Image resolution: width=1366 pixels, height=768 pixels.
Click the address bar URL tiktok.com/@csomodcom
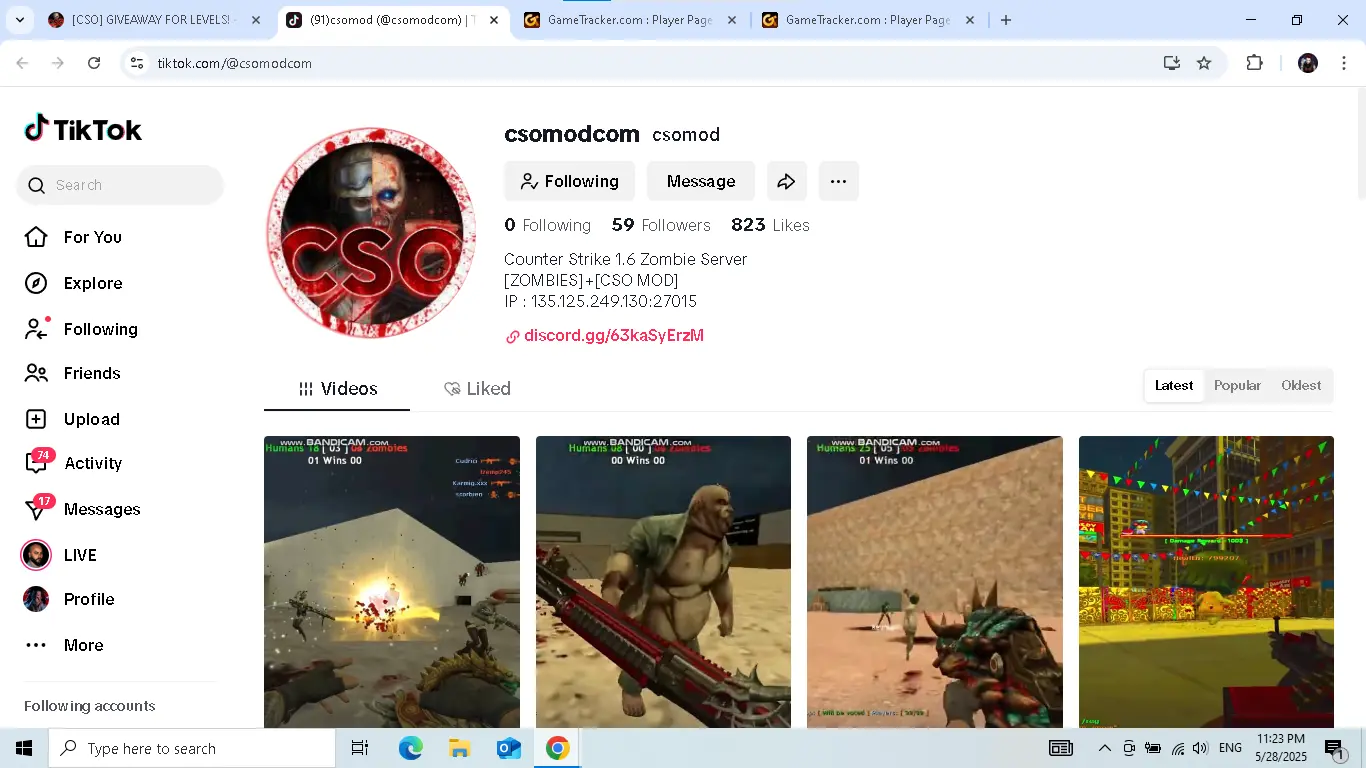pos(235,63)
